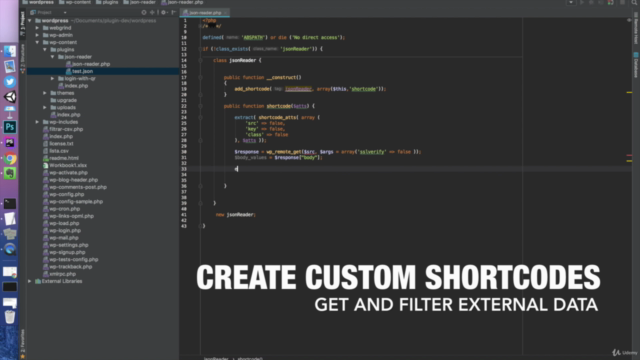Expand the wp-admin folder

[37, 35]
